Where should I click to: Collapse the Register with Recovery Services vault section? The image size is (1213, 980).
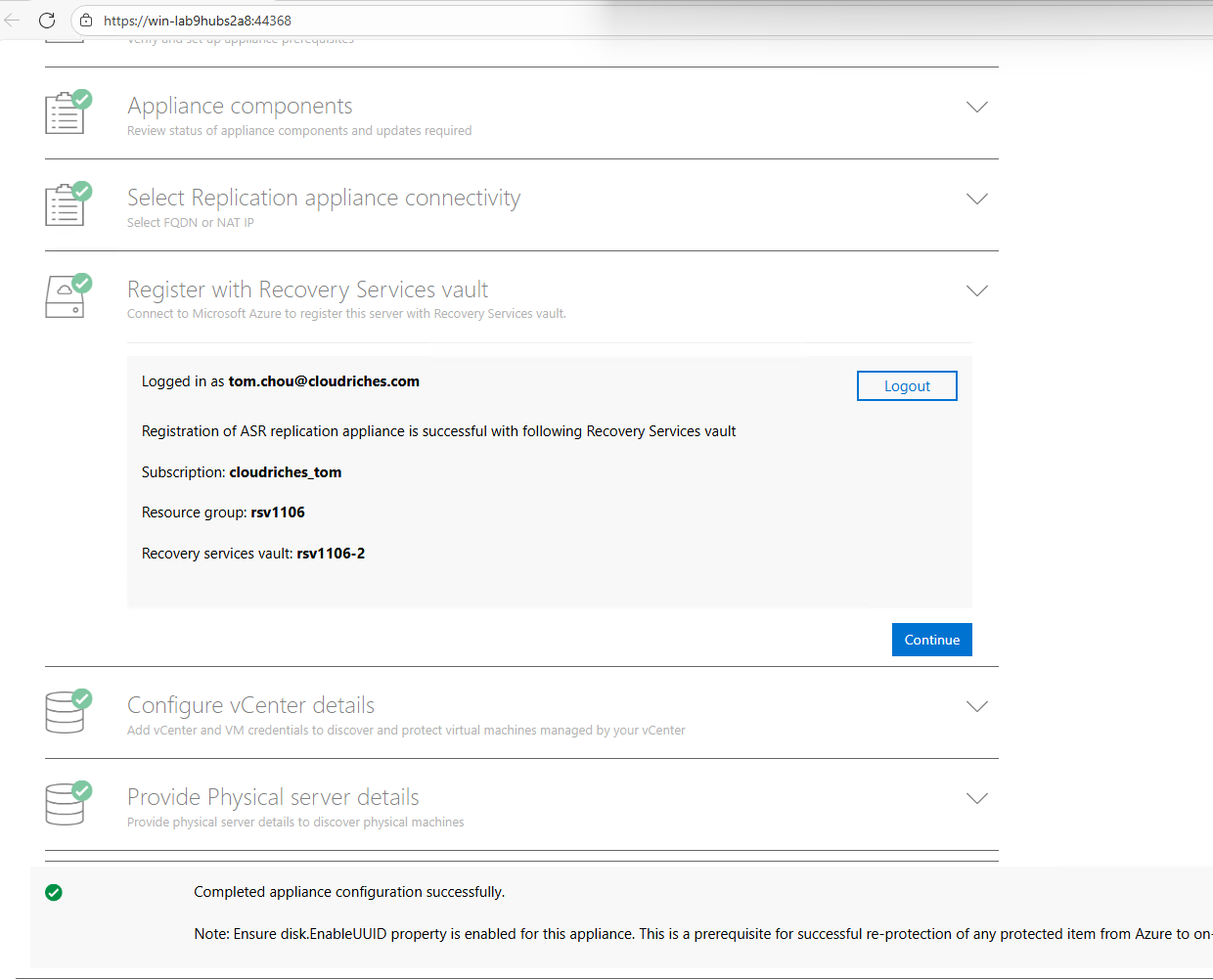976,290
